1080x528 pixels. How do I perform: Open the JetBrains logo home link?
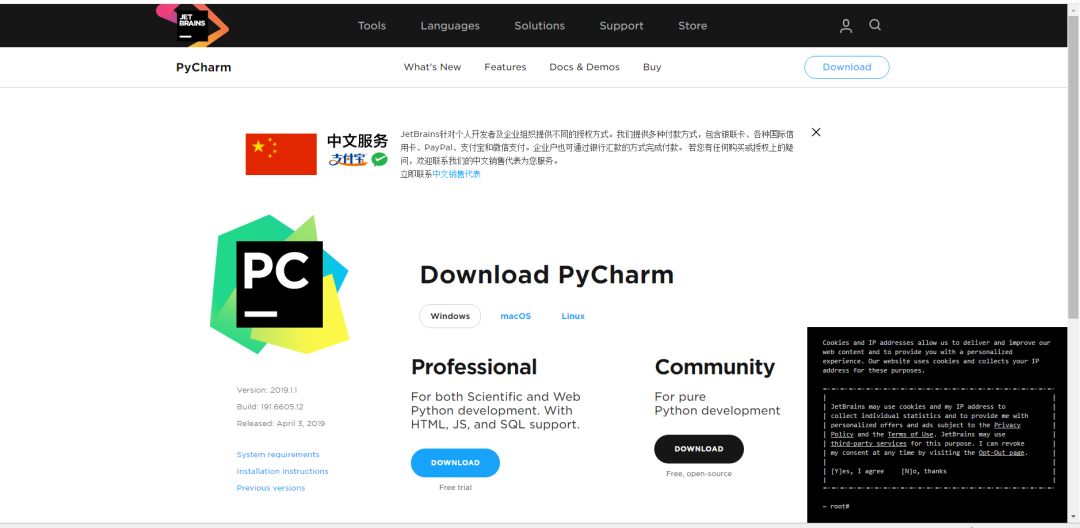click(x=192, y=25)
